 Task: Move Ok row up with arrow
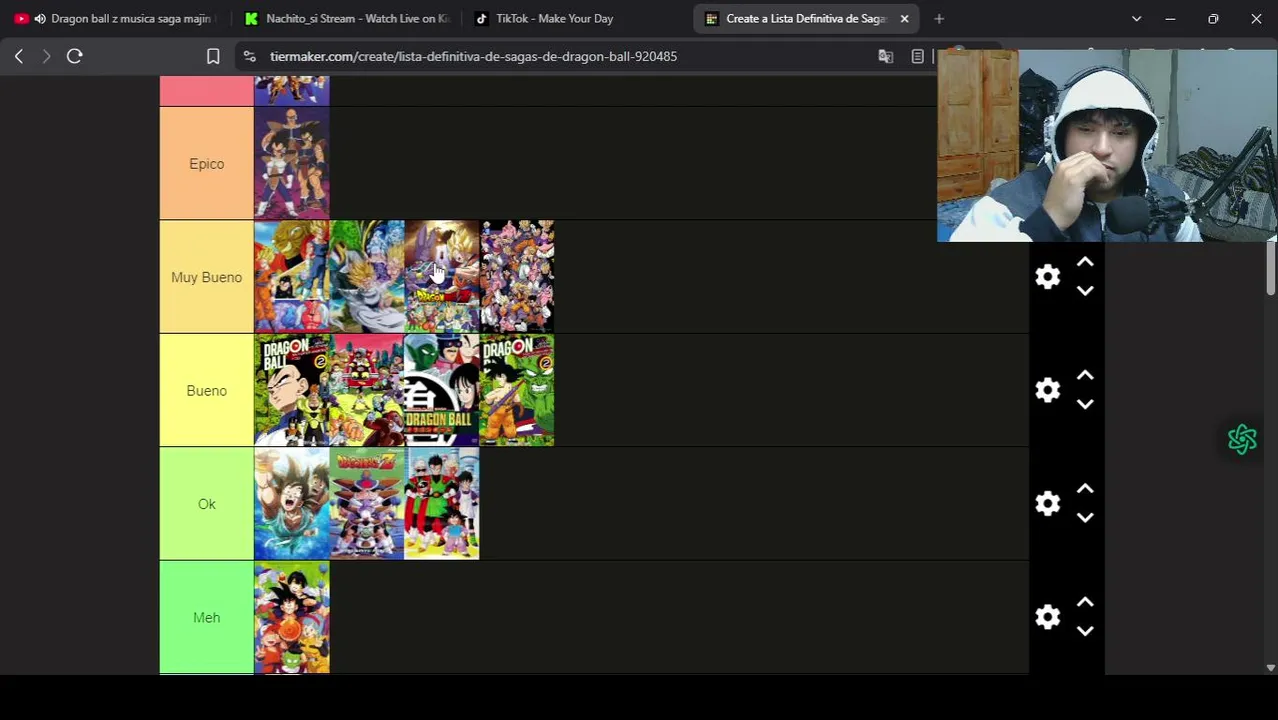click(1085, 489)
